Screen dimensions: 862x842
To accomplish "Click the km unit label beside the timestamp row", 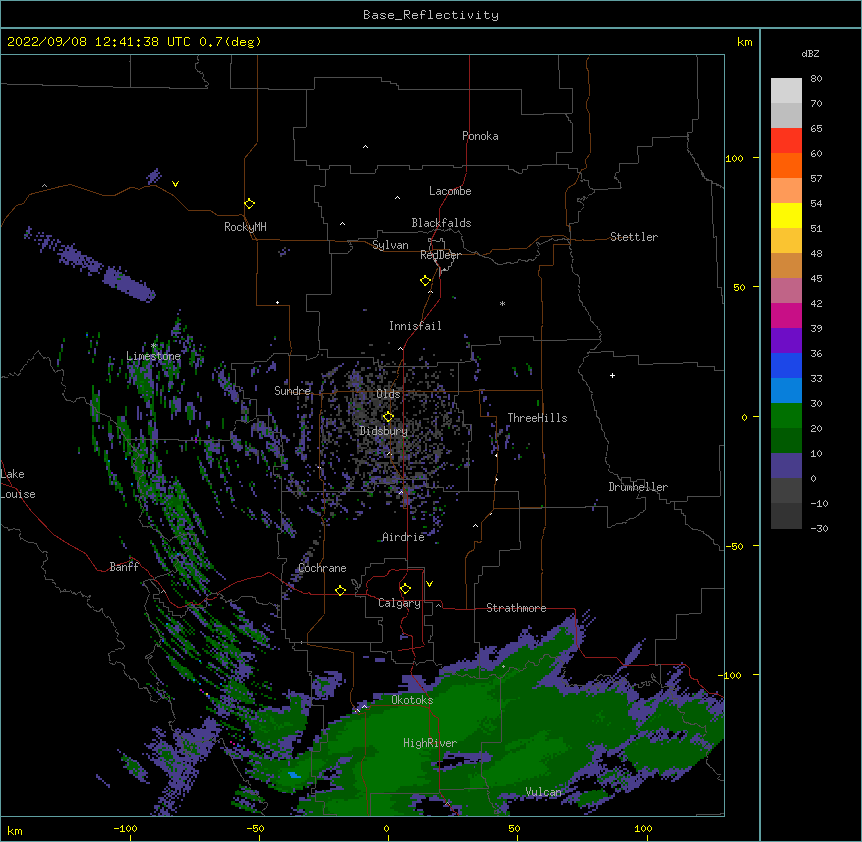I will [x=744, y=42].
